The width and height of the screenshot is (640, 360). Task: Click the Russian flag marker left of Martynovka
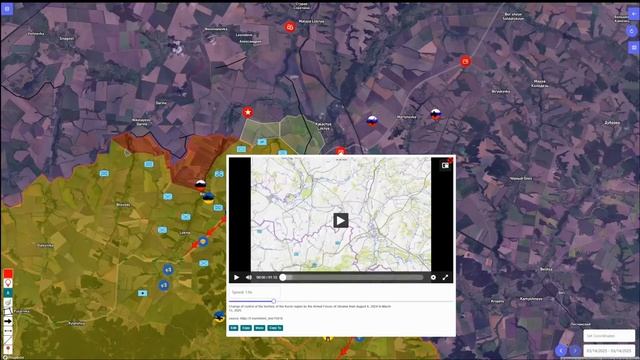tap(372, 120)
